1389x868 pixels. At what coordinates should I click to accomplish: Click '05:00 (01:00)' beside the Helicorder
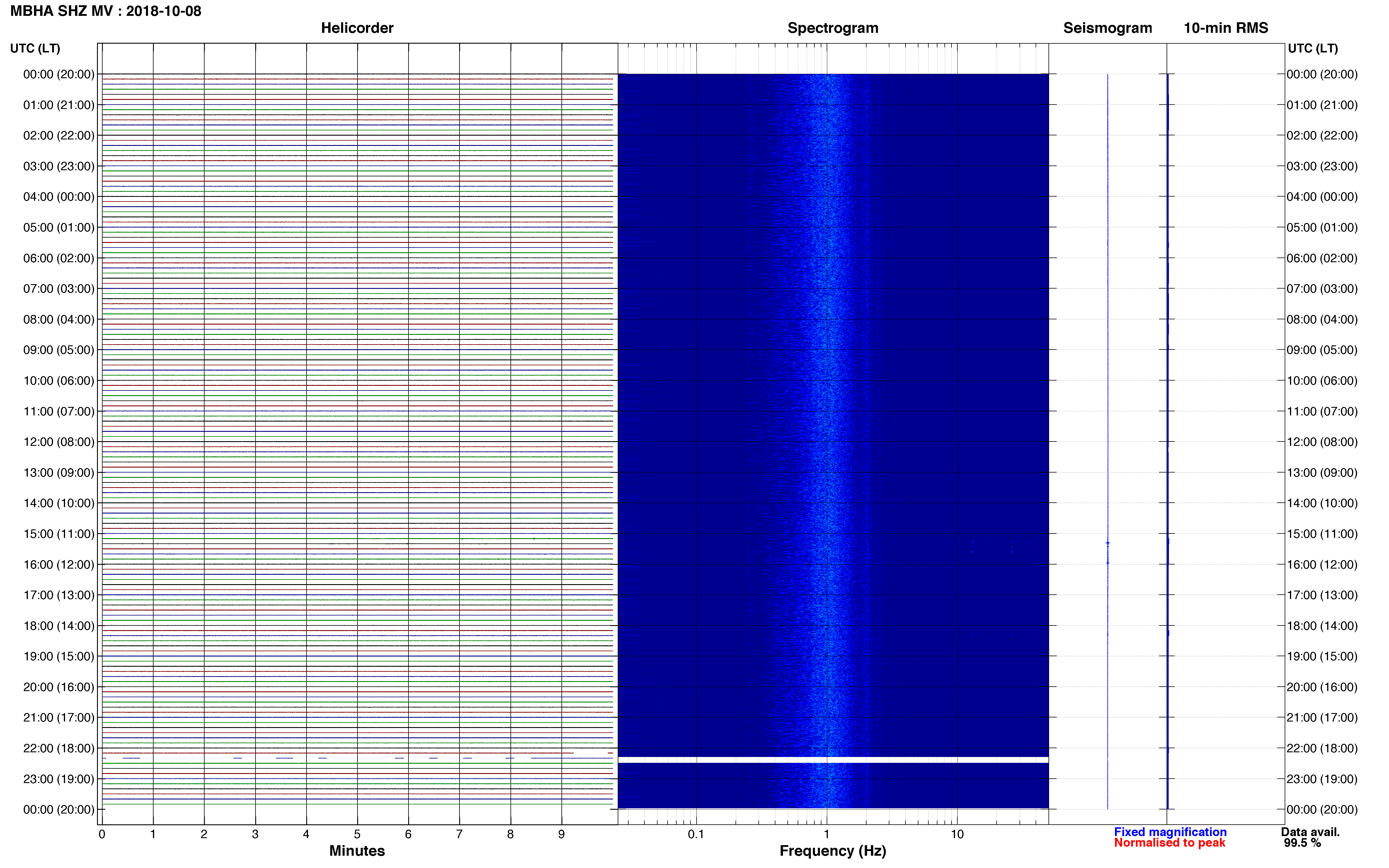[x=59, y=227]
